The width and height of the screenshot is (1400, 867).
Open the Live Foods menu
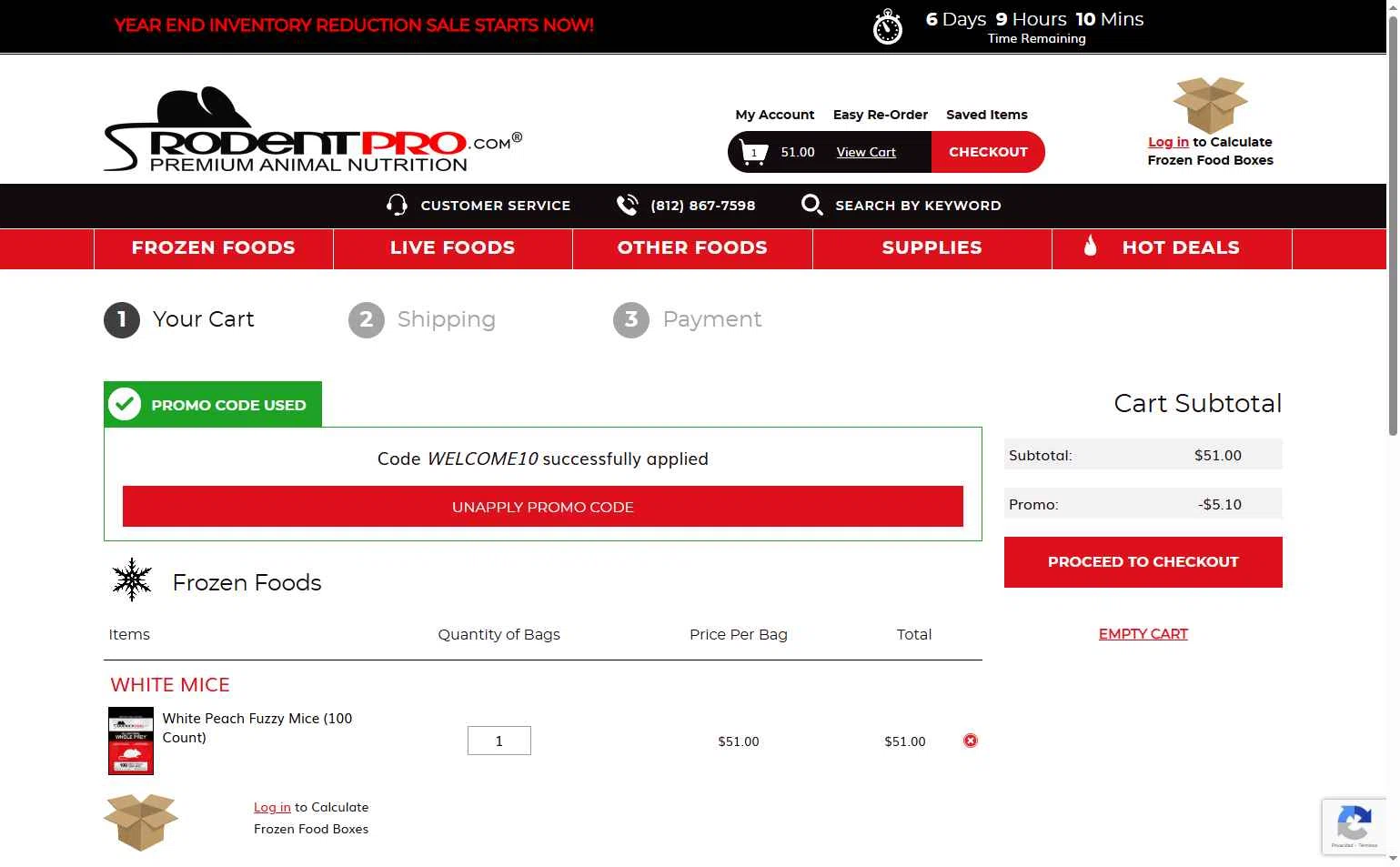point(453,248)
